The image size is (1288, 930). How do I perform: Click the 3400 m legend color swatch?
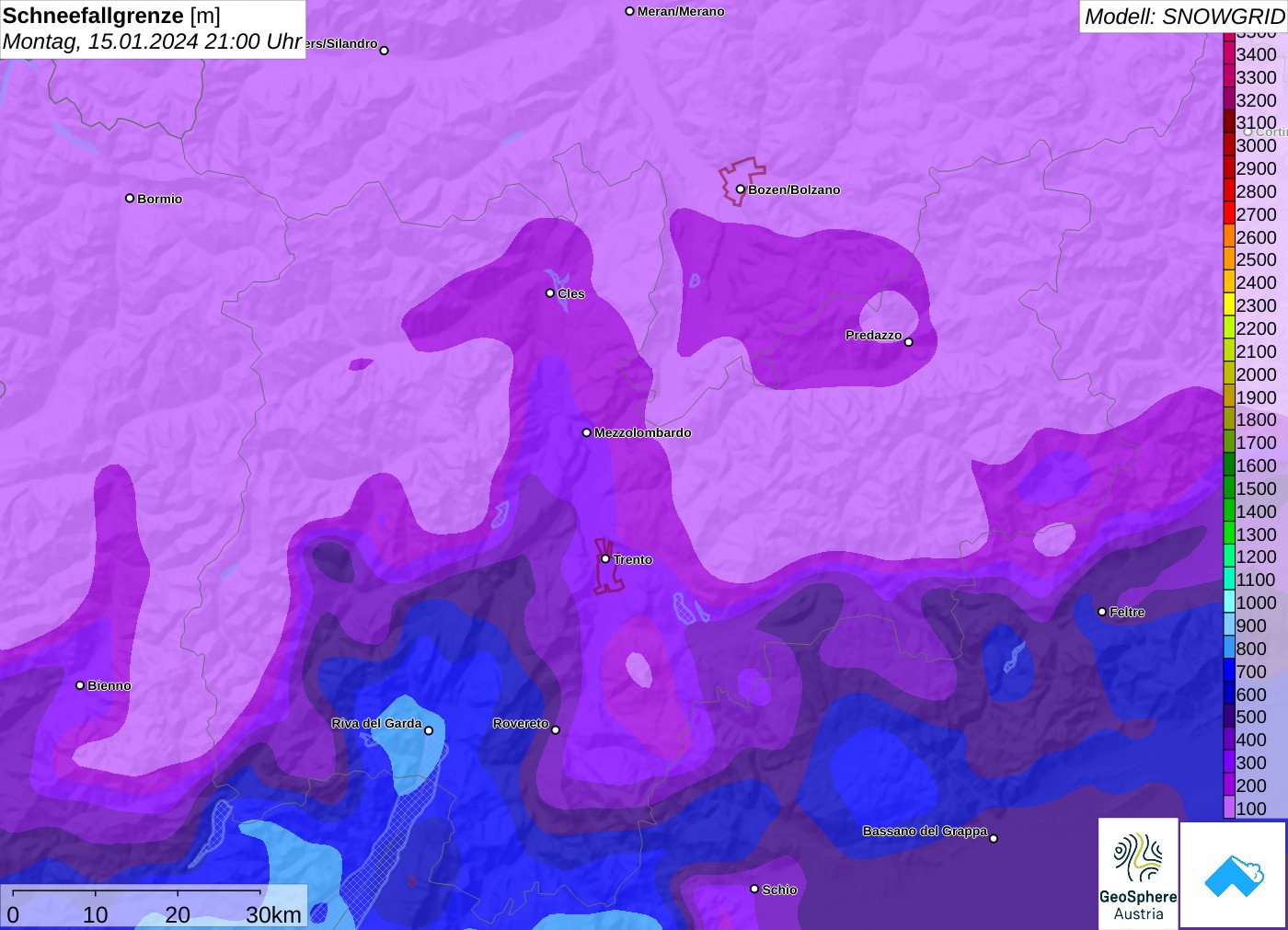click(1229, 53)
